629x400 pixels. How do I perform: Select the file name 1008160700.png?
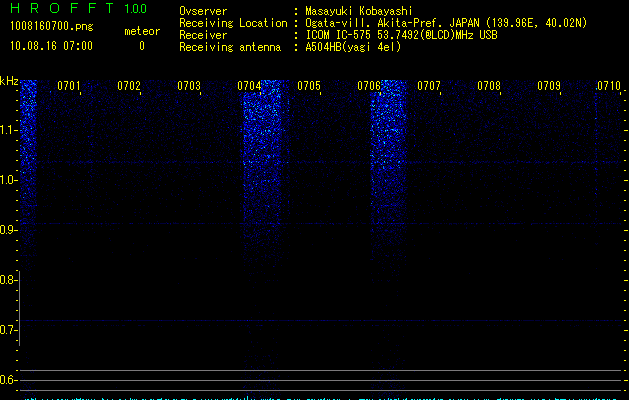(x=52, y=26)
